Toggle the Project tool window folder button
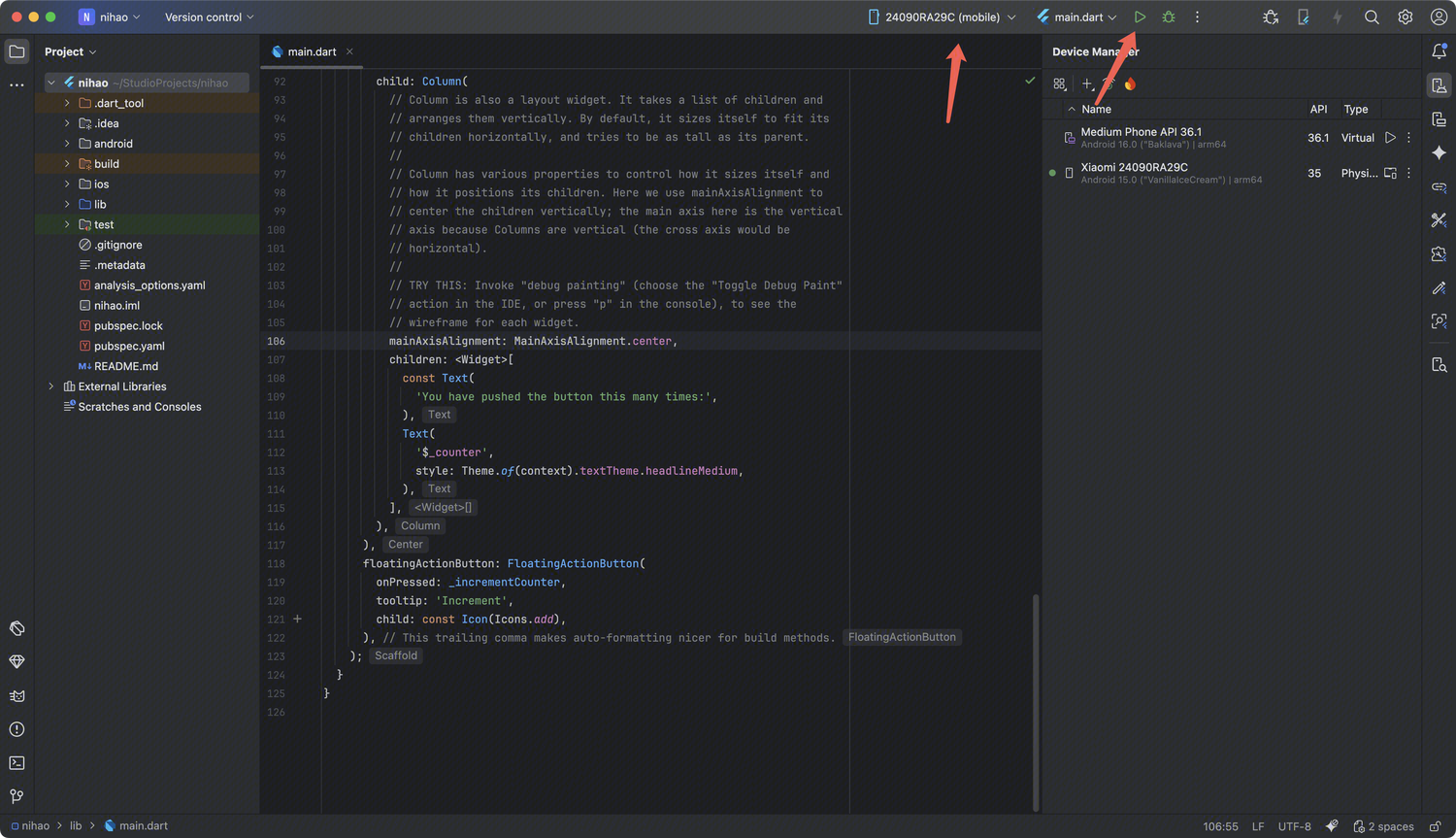 point(17,51)
